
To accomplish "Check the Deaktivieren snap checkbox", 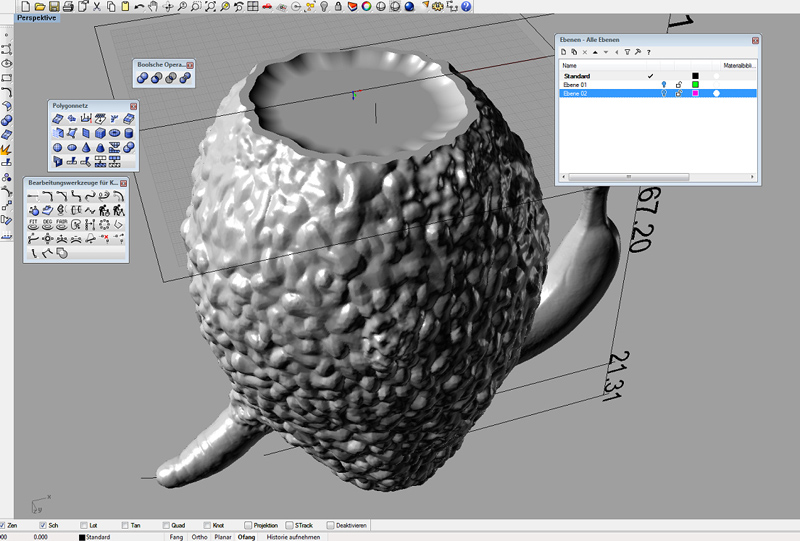I will 330,525.
